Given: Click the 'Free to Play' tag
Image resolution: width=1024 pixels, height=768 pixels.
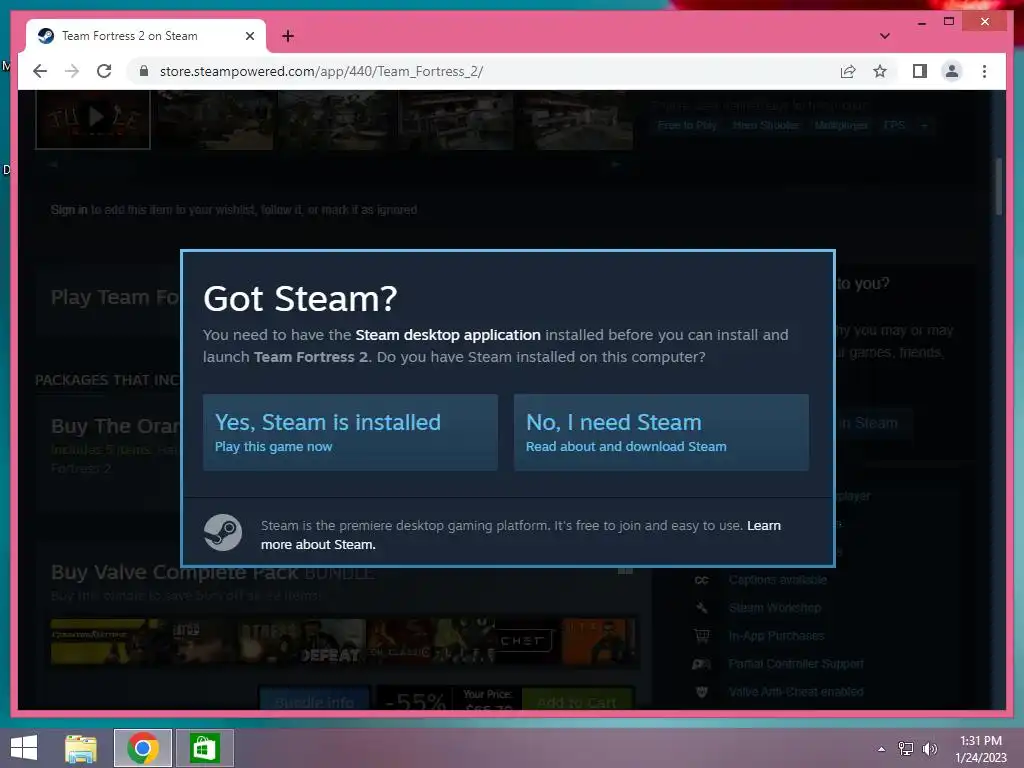Looking at the screenshot, I should click(x=687, y=125).
